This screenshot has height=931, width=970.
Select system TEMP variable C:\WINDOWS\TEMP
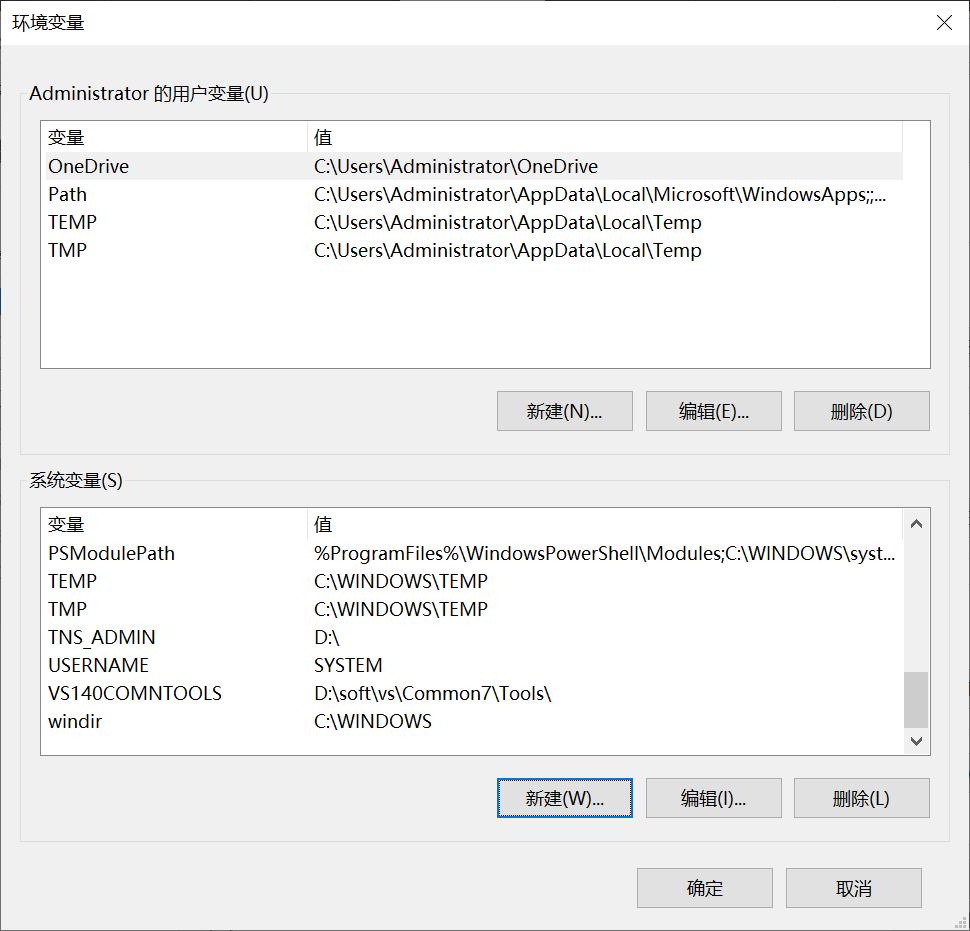[x=474, y=581]
